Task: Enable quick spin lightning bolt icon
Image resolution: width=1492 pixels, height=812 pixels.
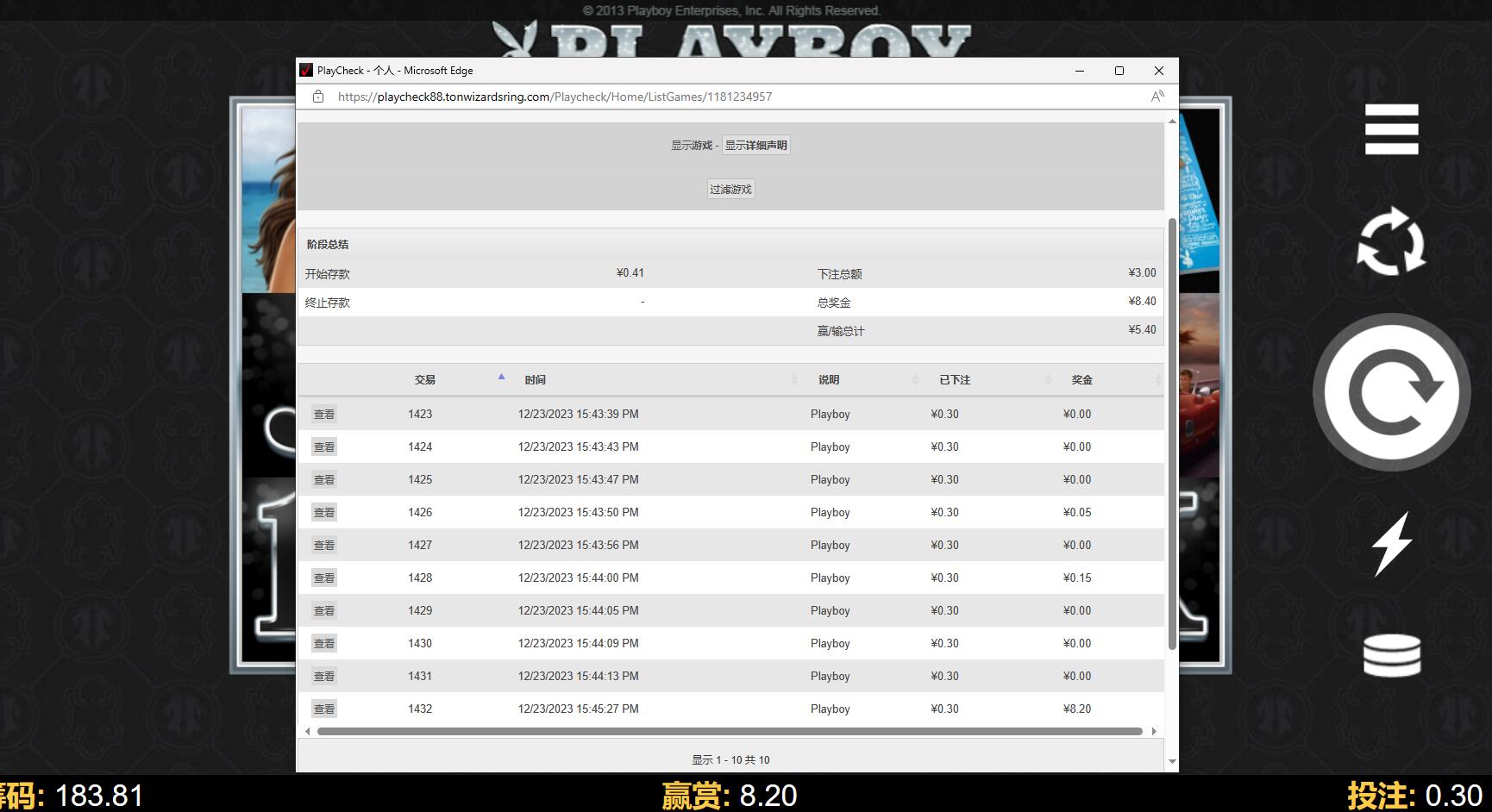Action: click(1391, 544)
